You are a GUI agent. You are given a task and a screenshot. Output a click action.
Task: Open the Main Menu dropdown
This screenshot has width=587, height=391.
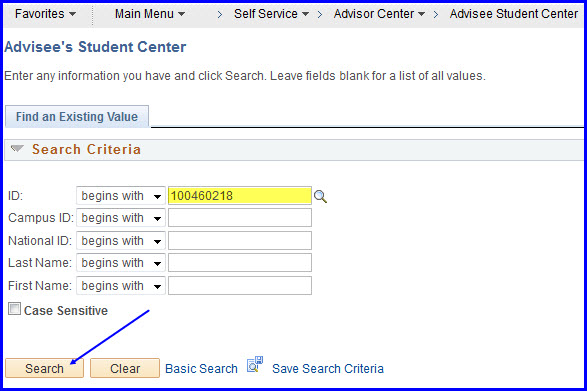(150, 14)
